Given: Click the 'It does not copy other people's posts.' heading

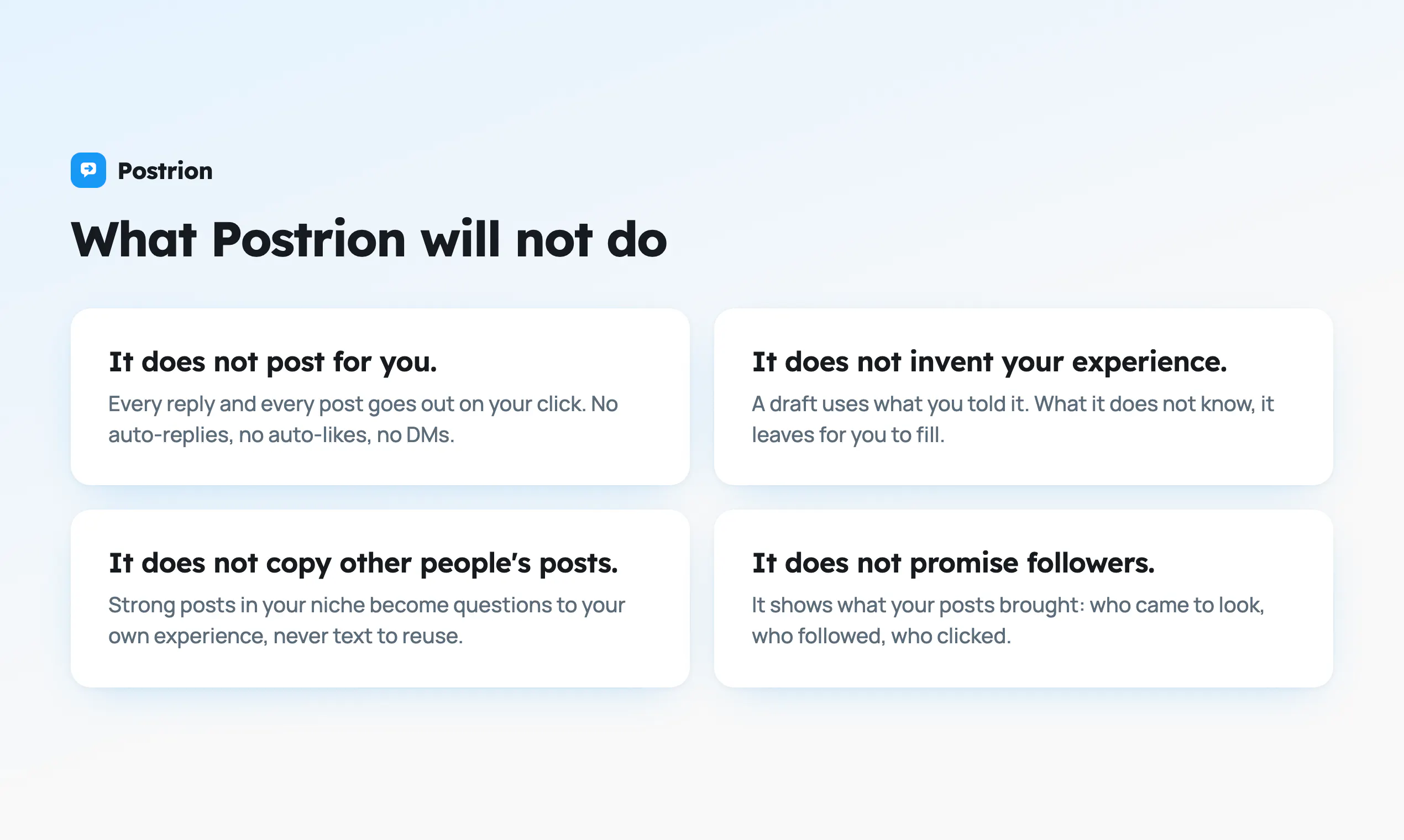Looking at the screenshot, I should coord(364,563).
